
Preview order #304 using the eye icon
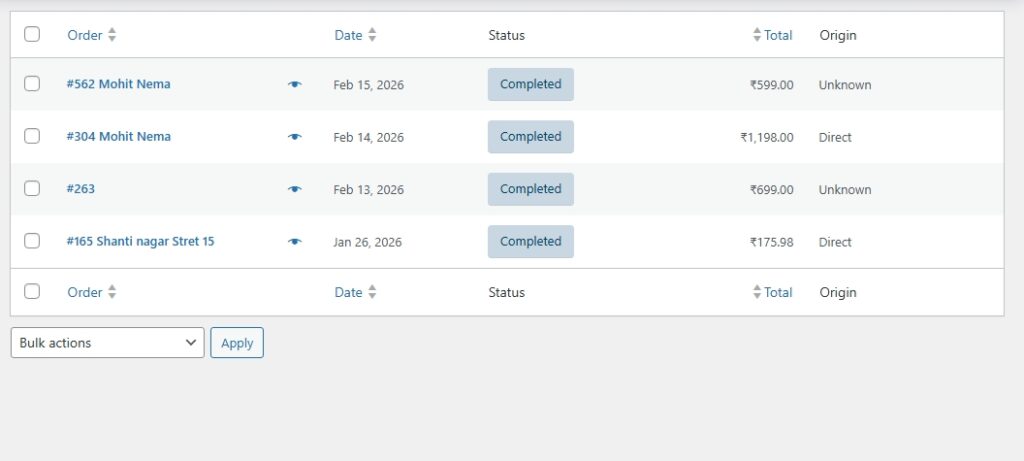pyautogui.click(x=294, y=137)
